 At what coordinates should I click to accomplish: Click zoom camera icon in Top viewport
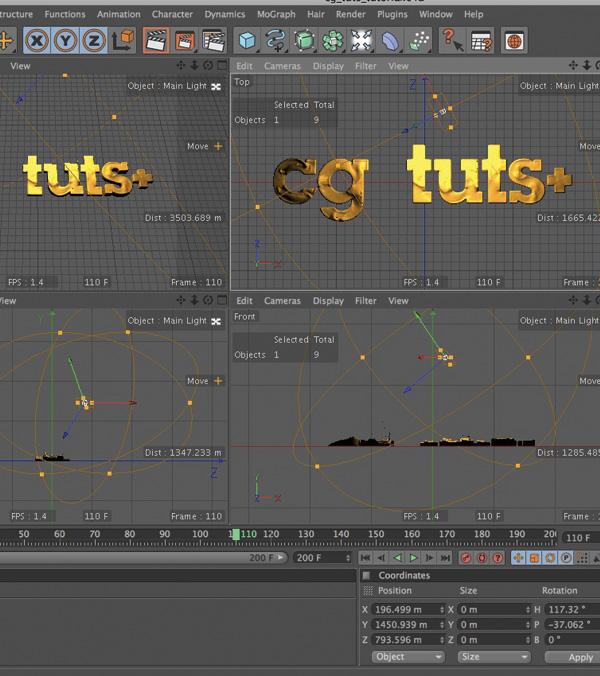click(587, 66)
